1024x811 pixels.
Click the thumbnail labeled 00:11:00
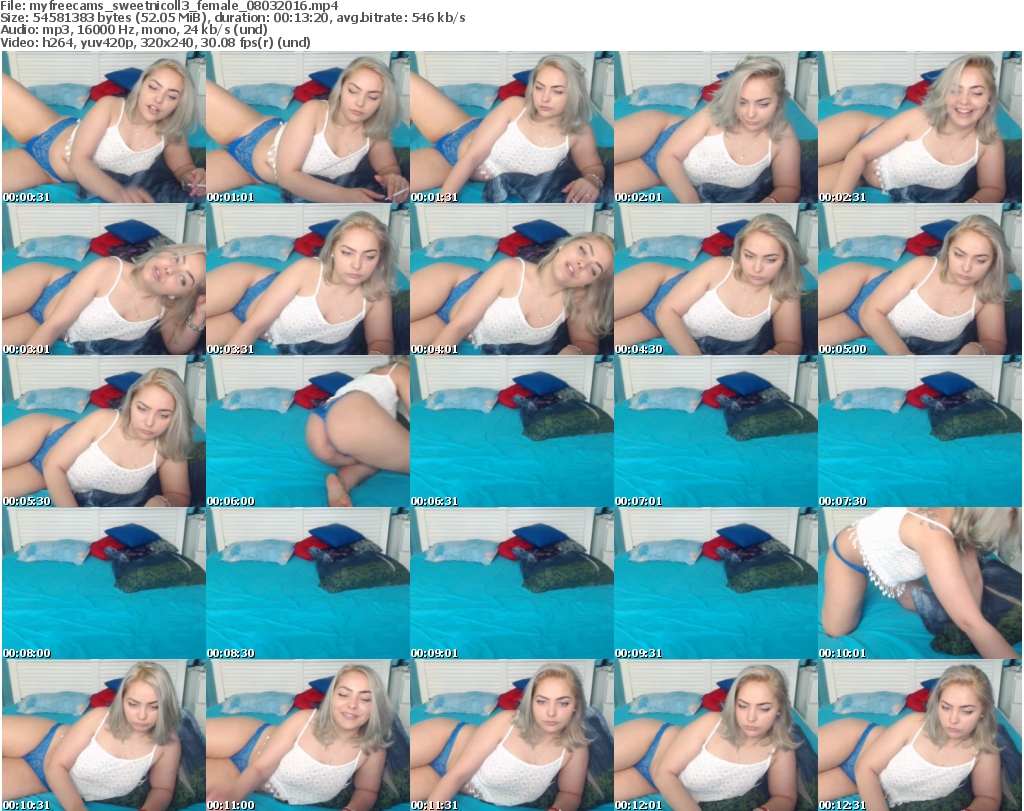307,735
